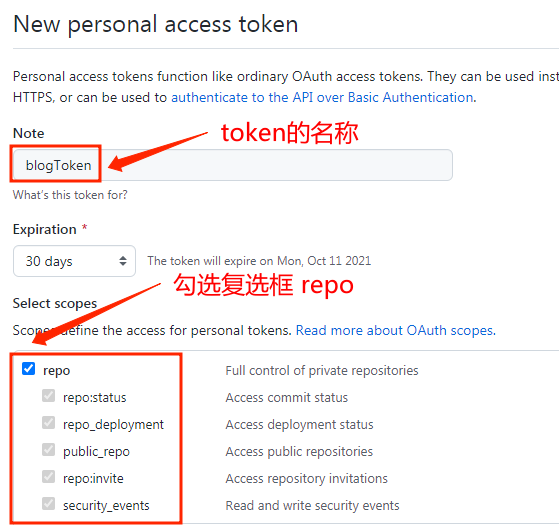Image resolution: width=559 pixels, height=525 pixels.
Task: Toggle the security_events checkbox
Action: coord(48,504)
